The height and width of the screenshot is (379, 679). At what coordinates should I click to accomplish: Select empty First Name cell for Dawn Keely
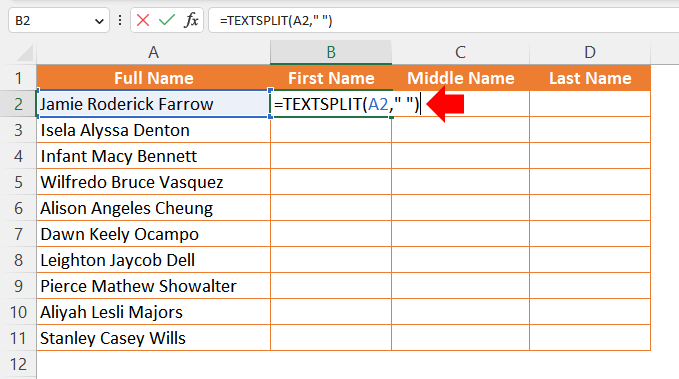pyautogui.click(x=331, y=234)
